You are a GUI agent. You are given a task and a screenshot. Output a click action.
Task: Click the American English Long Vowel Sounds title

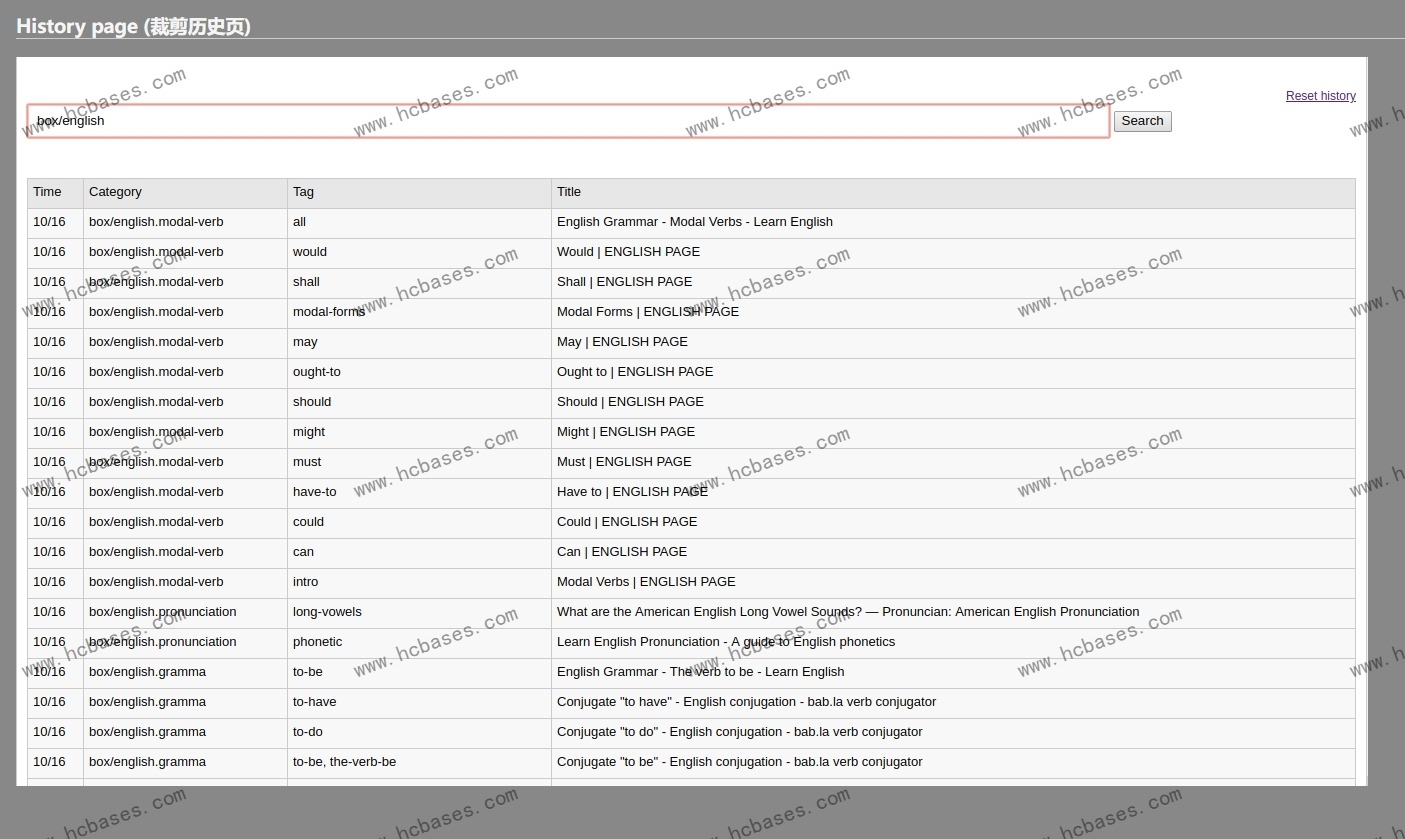[848, 612]
